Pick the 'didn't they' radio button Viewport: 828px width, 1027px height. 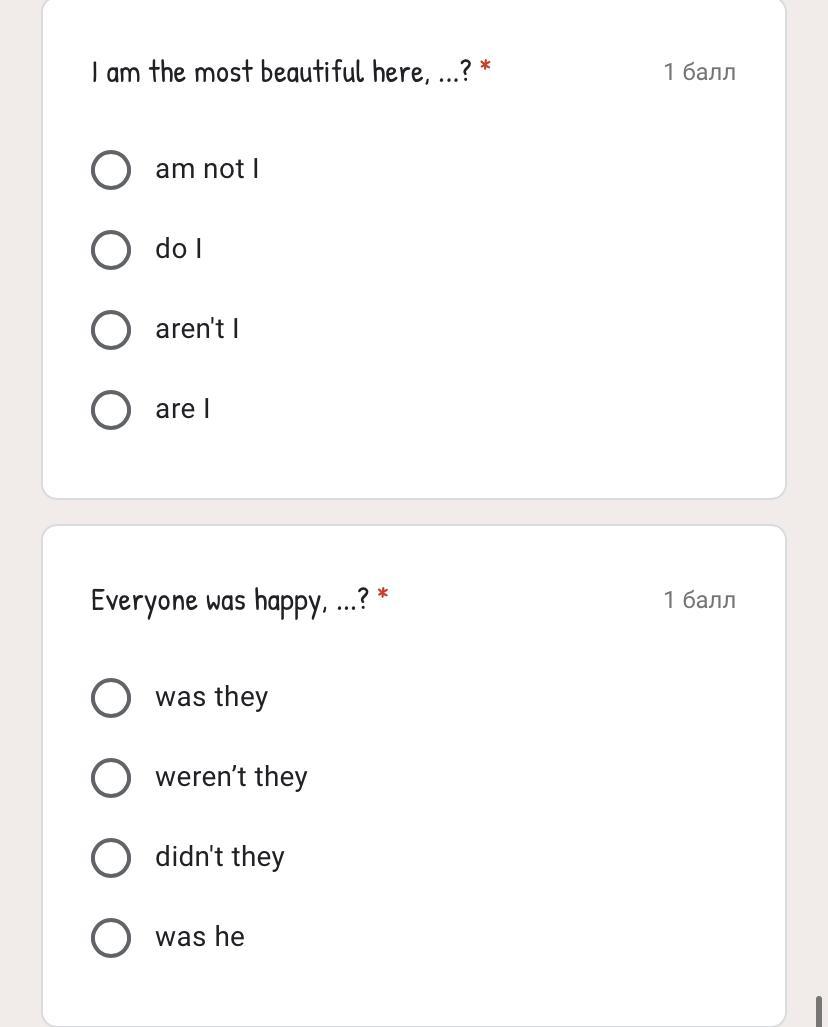(111, 858)
